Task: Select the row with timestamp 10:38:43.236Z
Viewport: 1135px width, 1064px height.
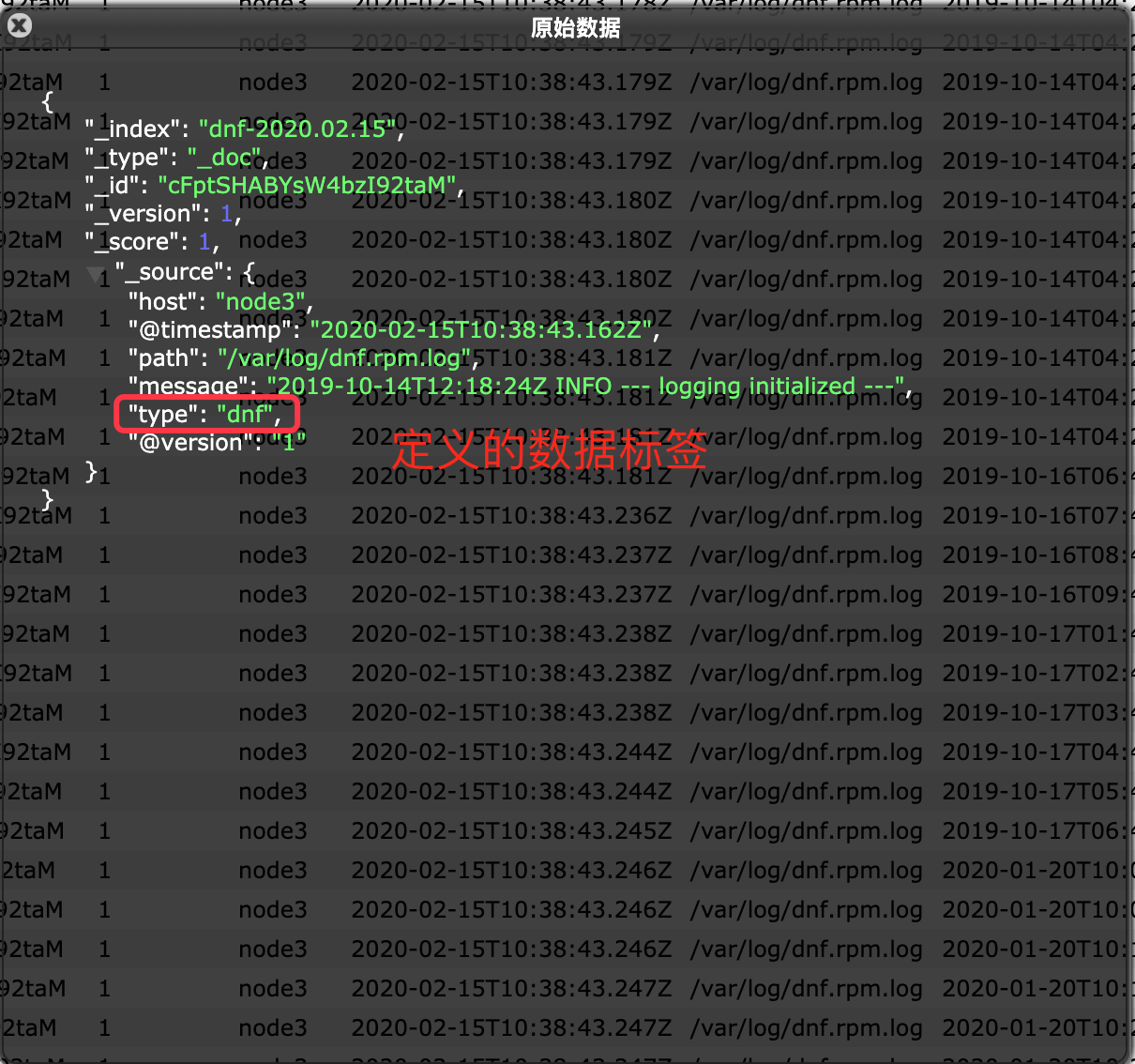Action: tap(511, 516)
